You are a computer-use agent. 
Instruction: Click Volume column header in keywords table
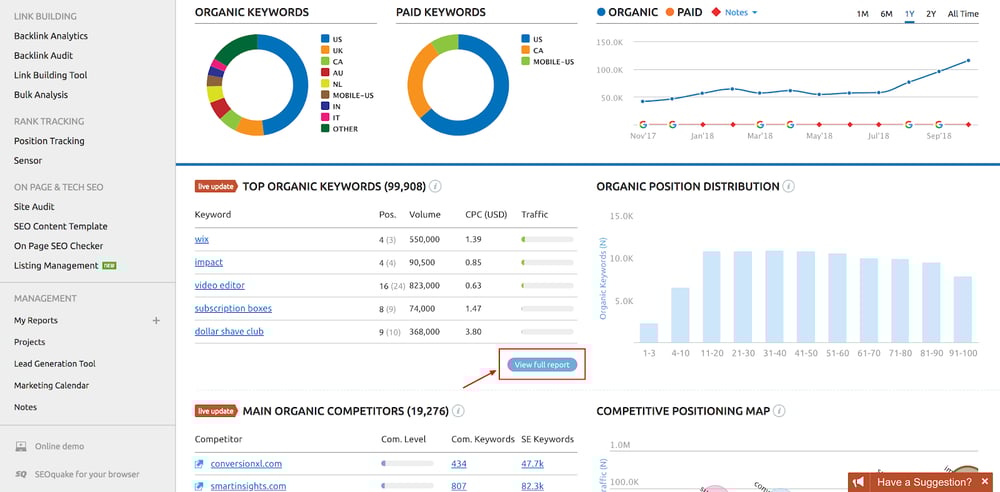424,214
